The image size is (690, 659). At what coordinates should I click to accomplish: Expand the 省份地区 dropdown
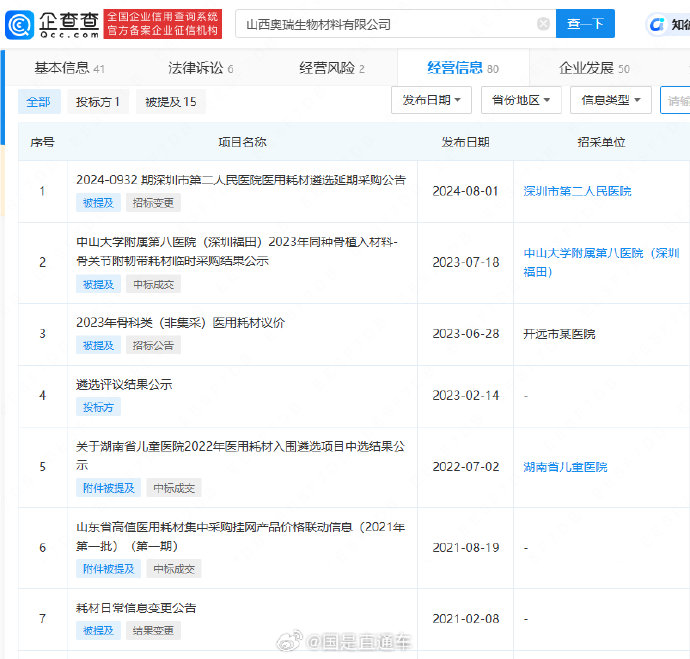[521, 100]
